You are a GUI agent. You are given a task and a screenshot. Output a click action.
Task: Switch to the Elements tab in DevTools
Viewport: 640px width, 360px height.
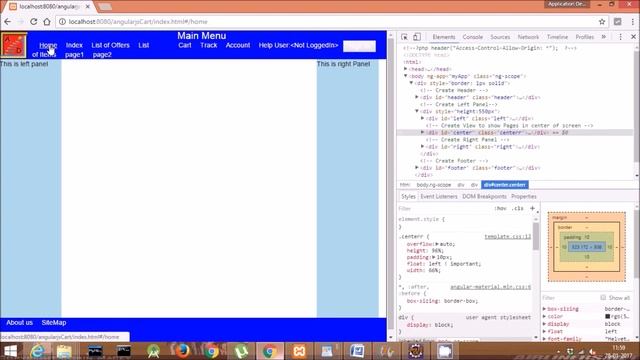click(444, 37)
